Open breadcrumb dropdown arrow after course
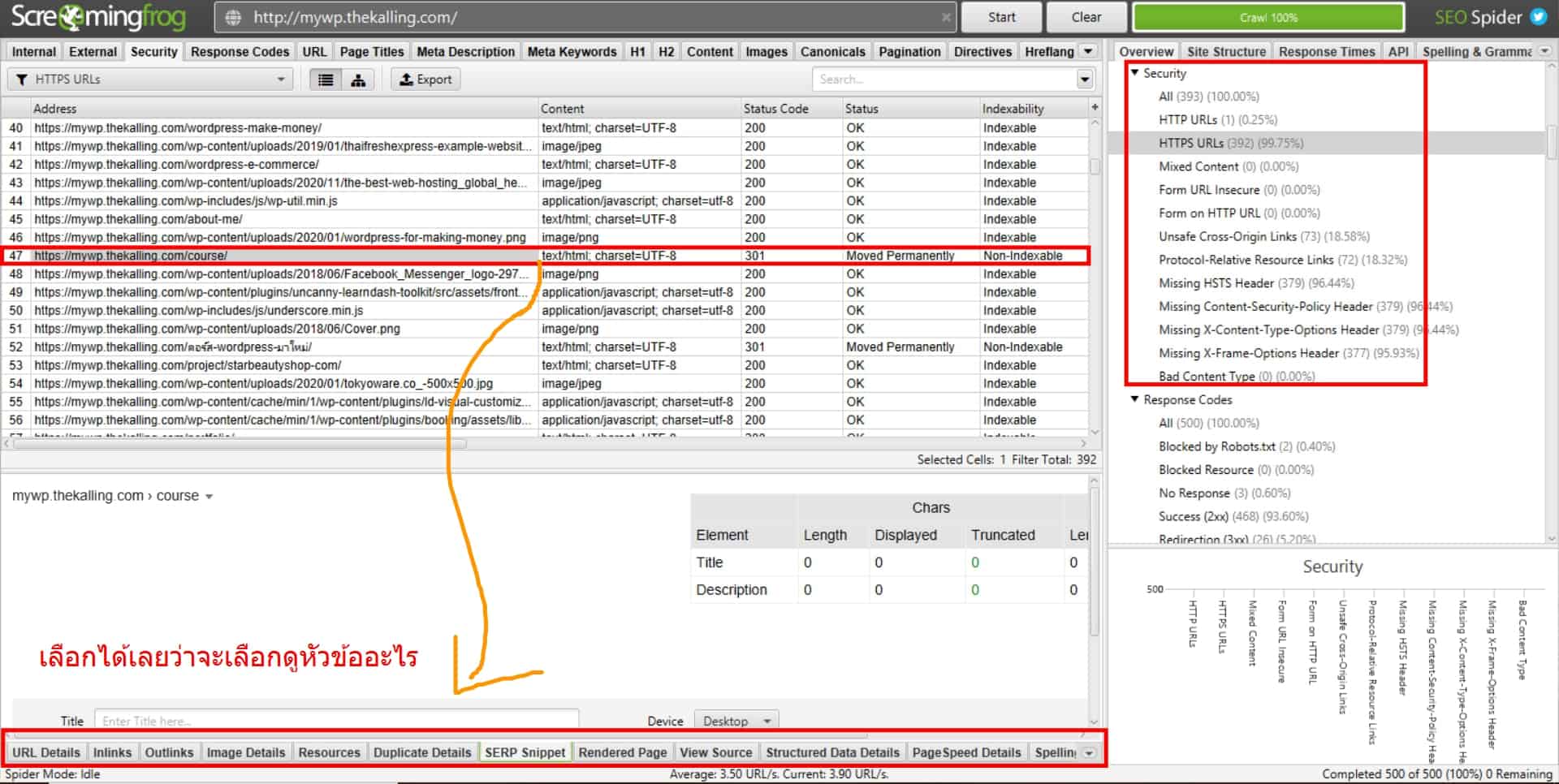Image resolution: width=1559 pixels, height=784 pixels. (x=209, y=497)
